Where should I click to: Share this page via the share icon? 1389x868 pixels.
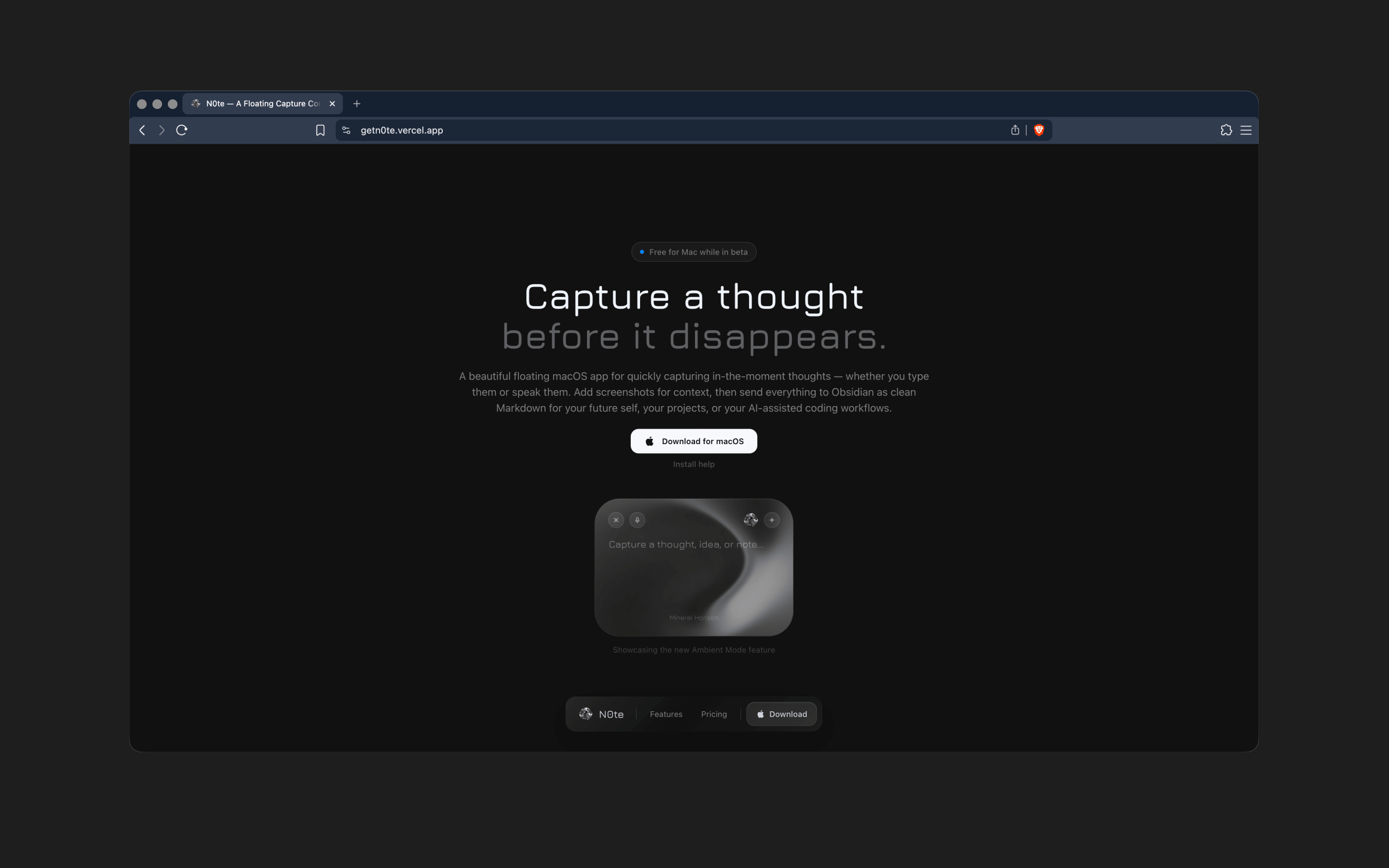1015,130
